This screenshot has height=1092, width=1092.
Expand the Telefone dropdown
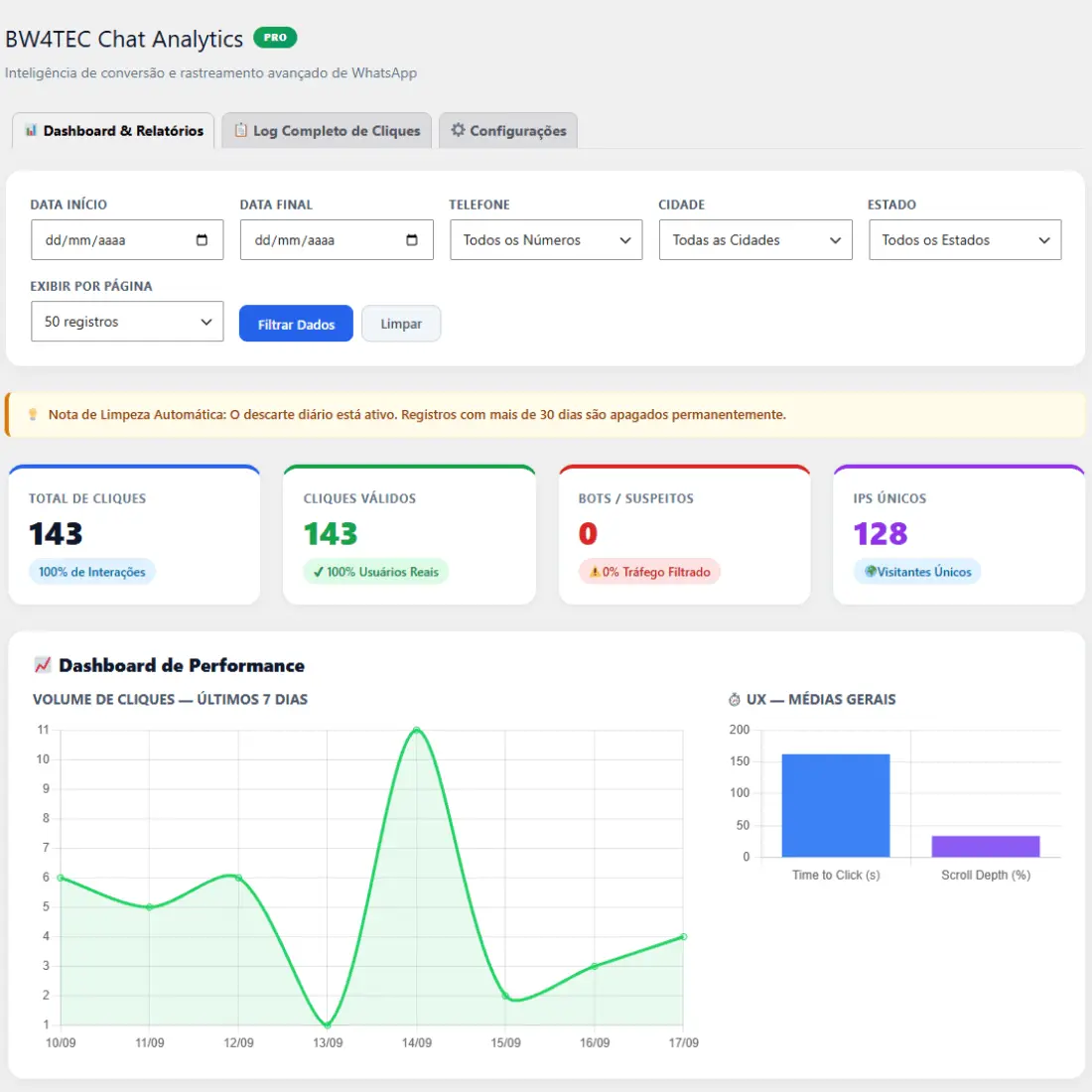pyautogui.click(x=546, y=240)
